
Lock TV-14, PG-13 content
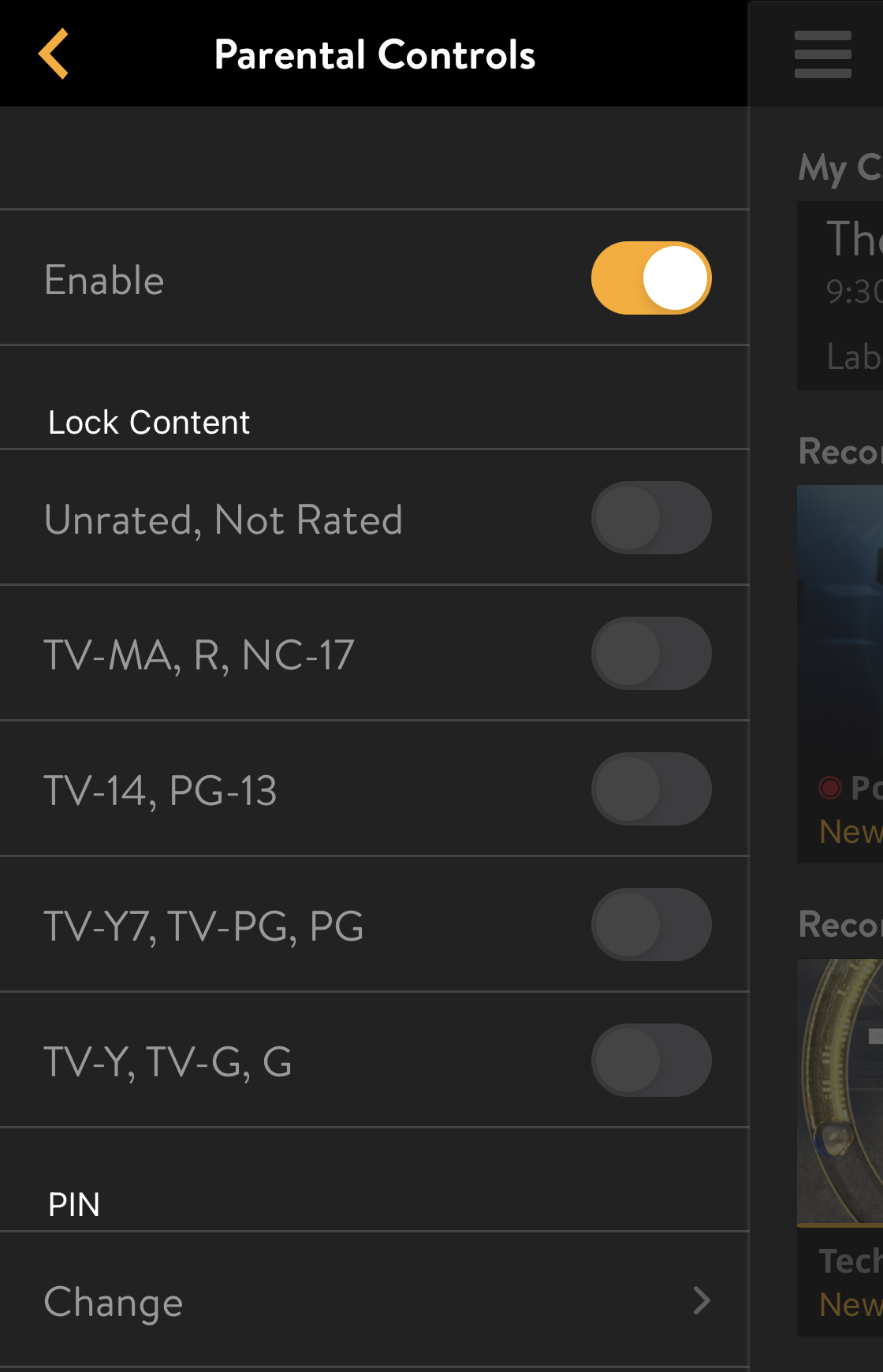651,789
